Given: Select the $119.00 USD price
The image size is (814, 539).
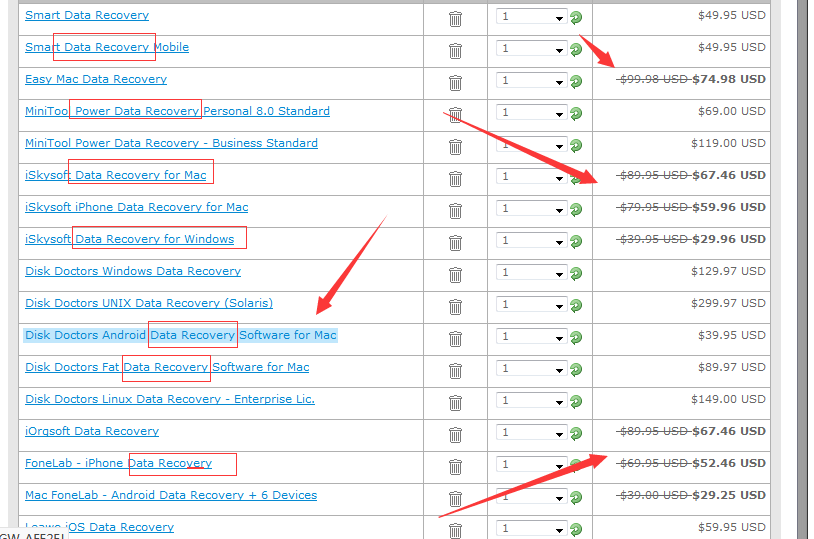Looking at the screenshot, I should pos(728,143).
